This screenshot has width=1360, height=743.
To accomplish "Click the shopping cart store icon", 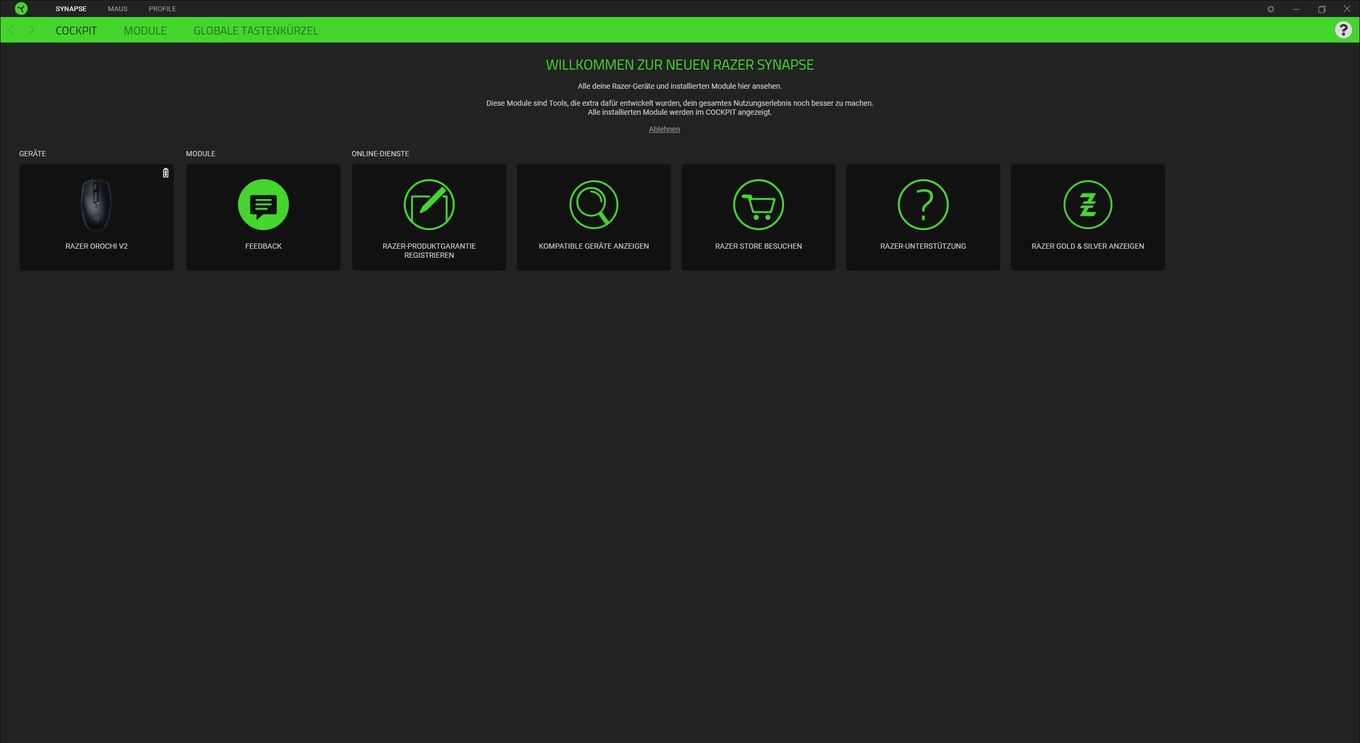I will pyautogui.click(x=758, y=205).
